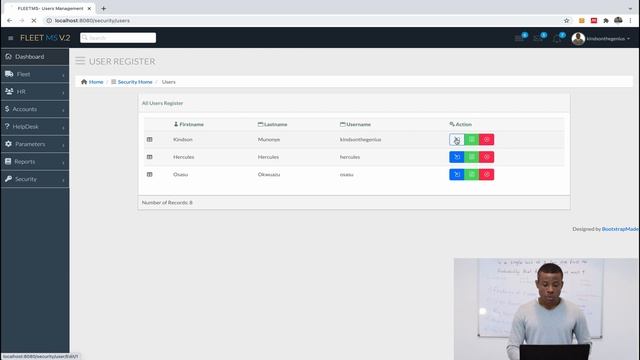Click the green details button for Osasu

click(x=471, y=175)
